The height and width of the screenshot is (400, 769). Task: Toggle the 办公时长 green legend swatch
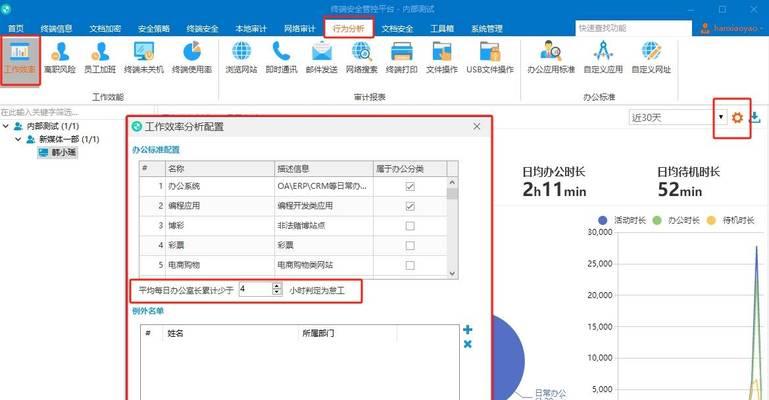[x=657, y=220]
